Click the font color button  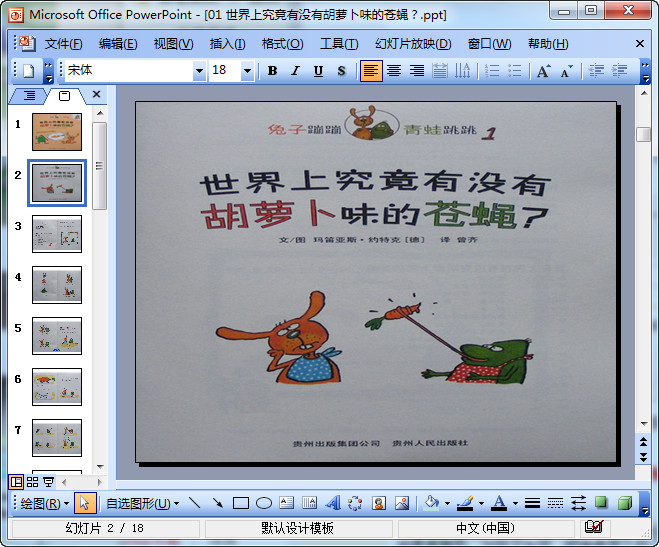tap(500, 503)
